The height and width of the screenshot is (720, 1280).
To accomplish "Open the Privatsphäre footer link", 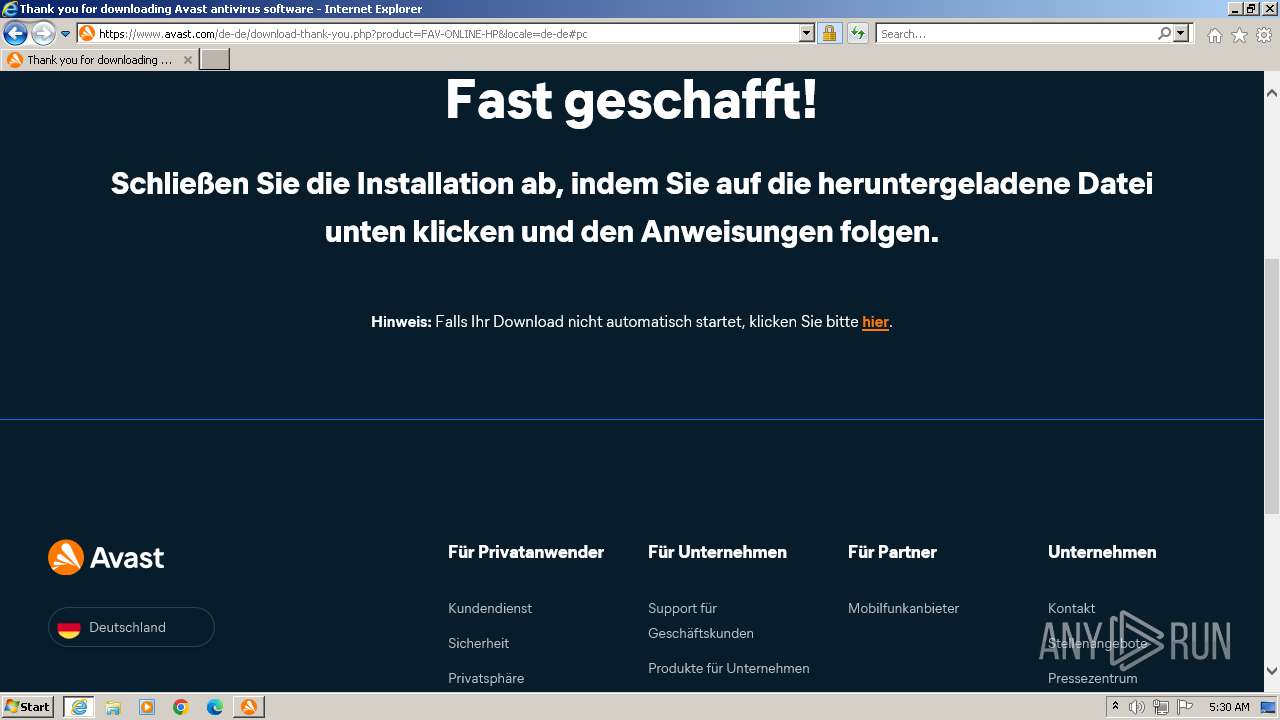I will click(486, 678).
